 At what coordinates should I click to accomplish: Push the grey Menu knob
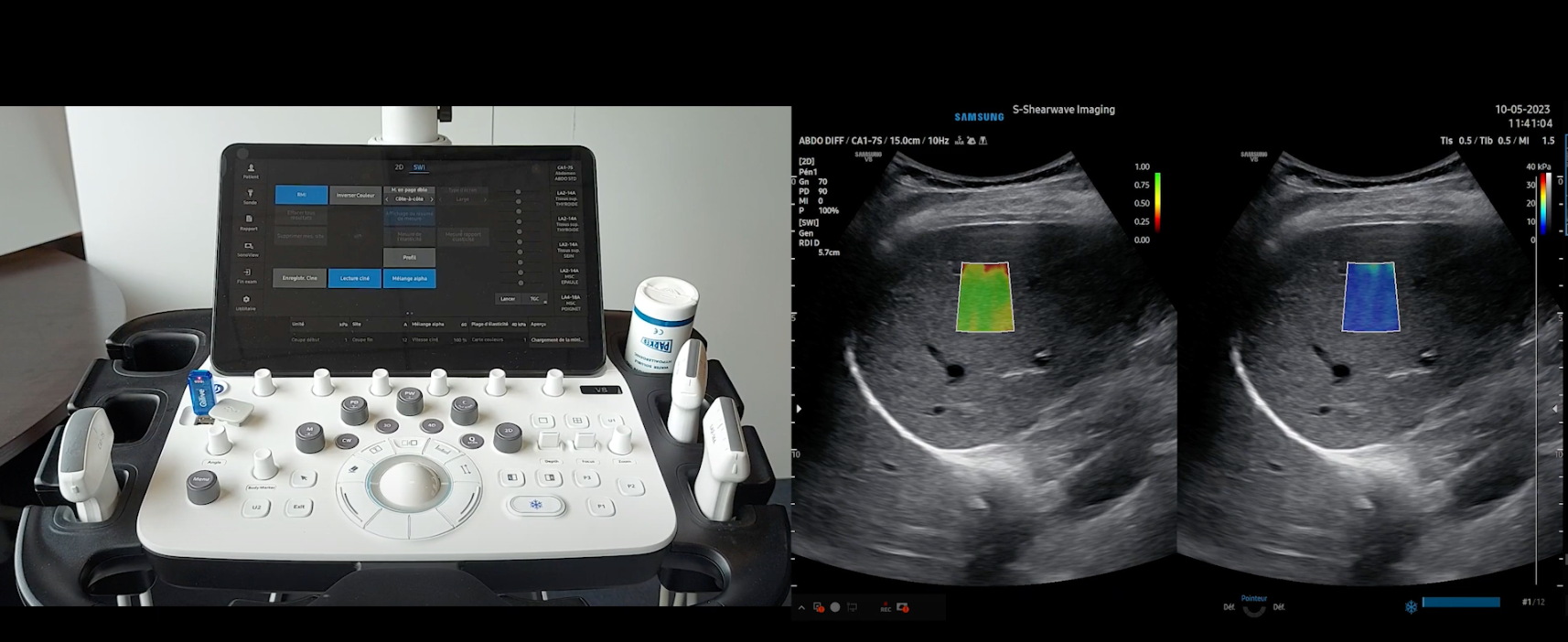coord(203,487)
